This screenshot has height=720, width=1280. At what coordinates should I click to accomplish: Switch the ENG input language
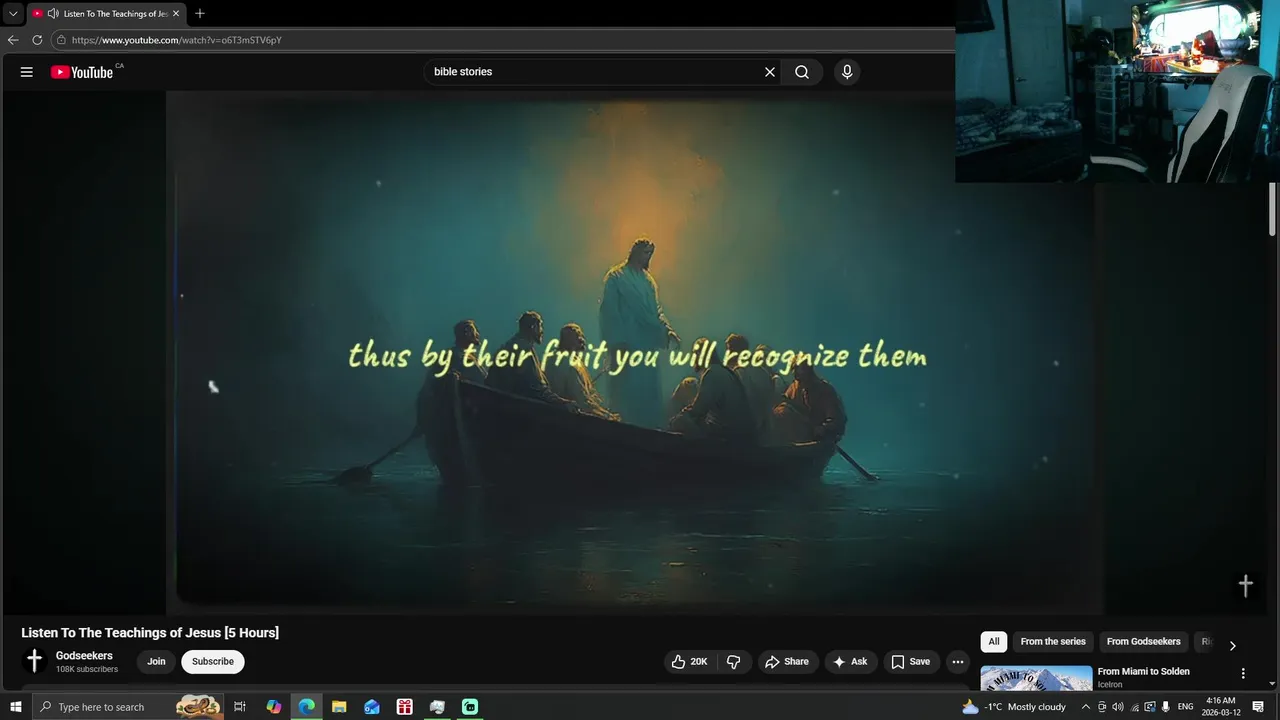1186,707
